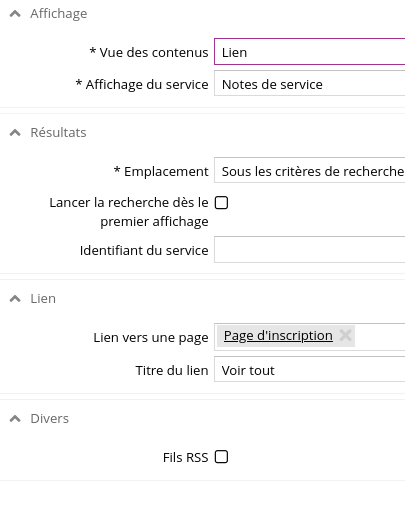Collapse the Résultats section chevron
The image size is (405, 509).
(x=15, y=133)
